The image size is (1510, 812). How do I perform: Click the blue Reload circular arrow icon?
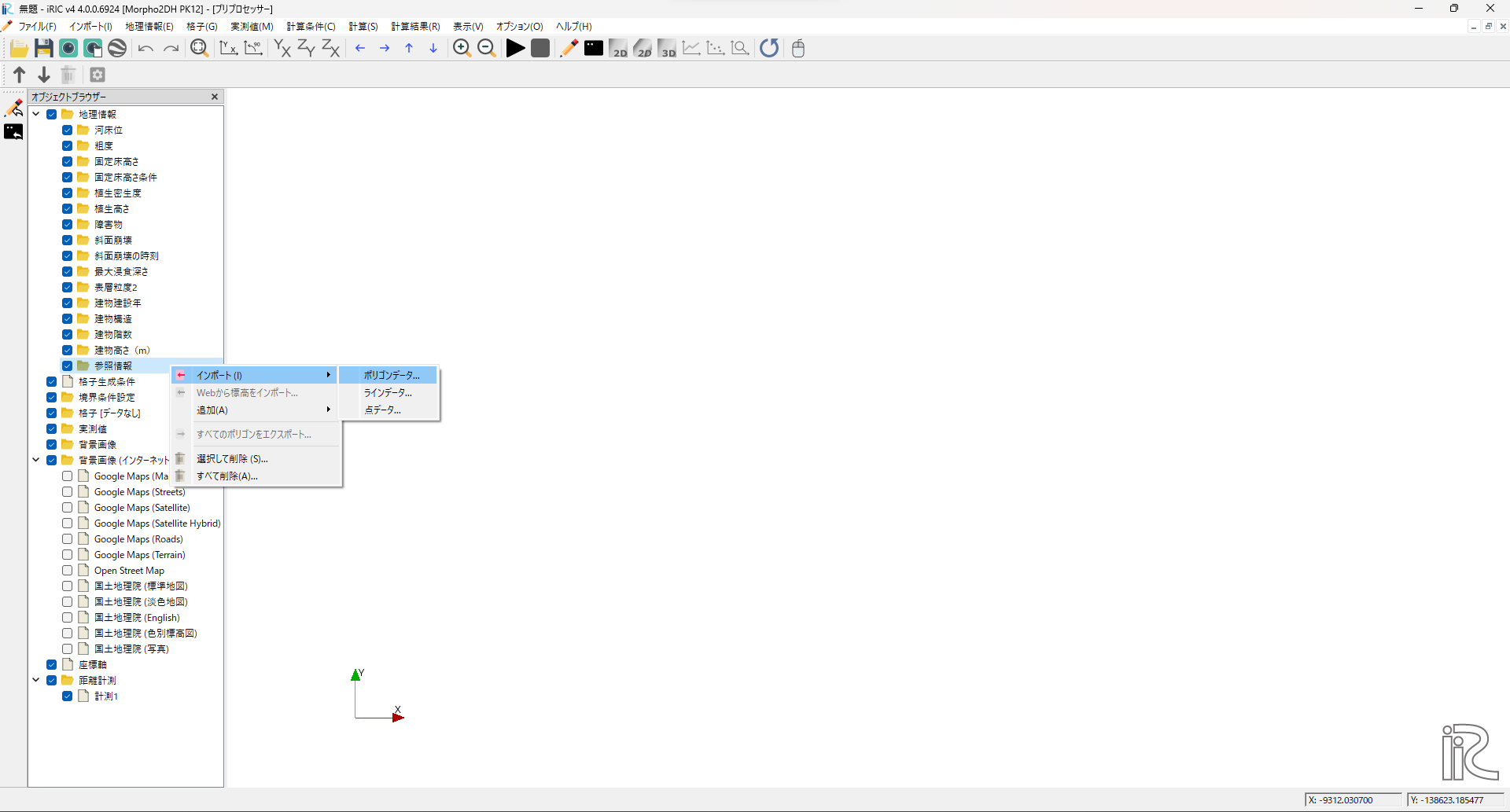click(x=769, y=49)
